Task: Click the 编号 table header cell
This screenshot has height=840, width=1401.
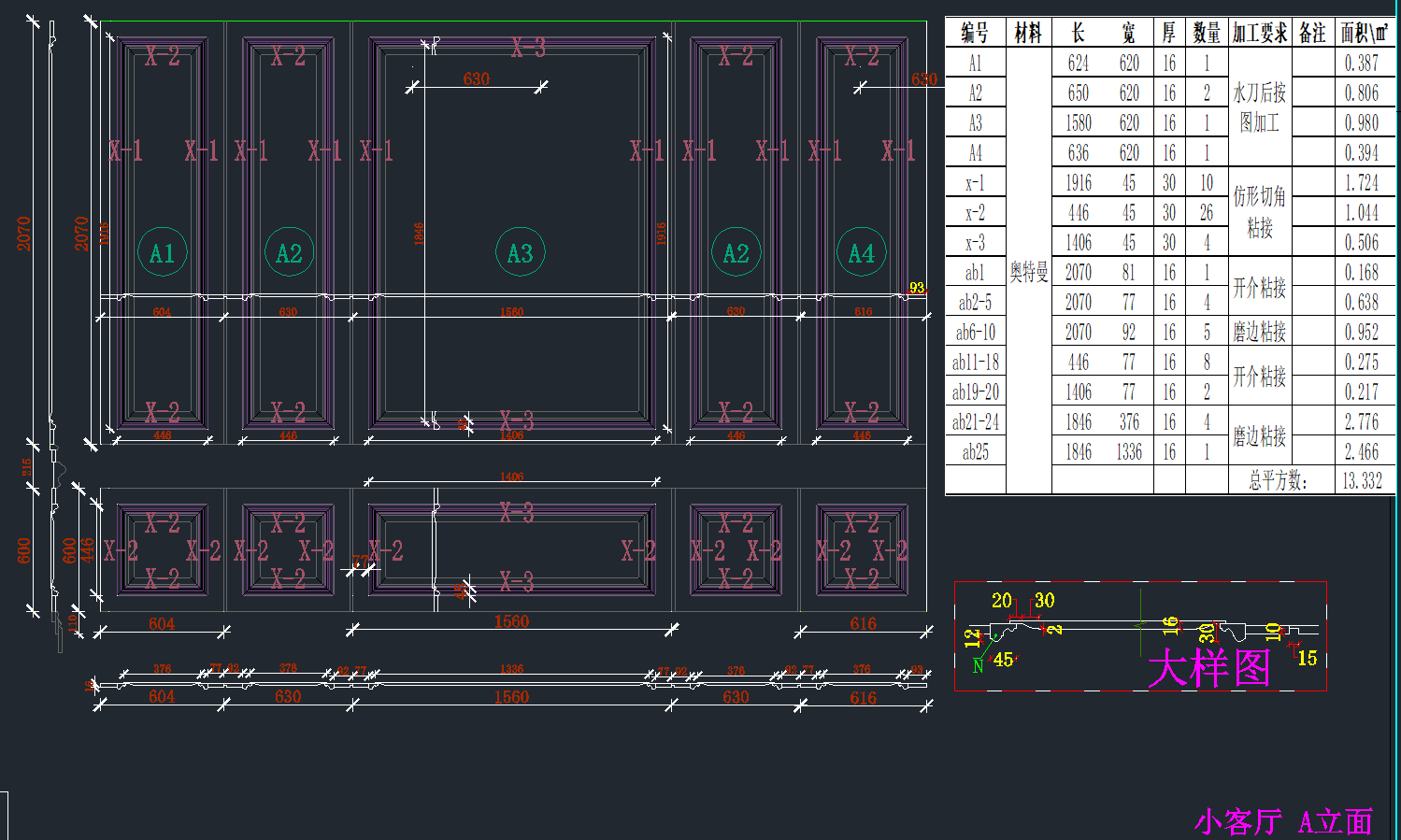Action: (975, 34)
